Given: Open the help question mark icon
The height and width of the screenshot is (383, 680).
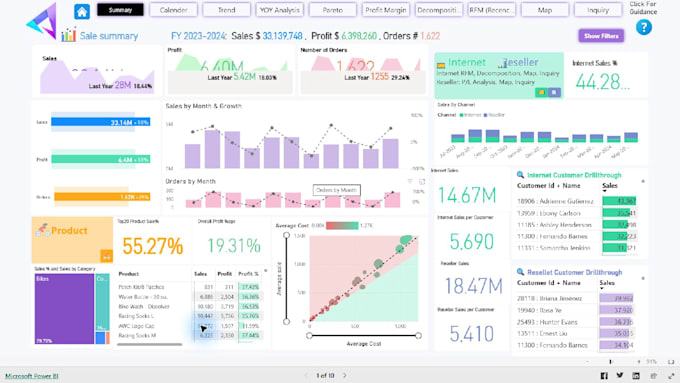Looking at the screenshot, I should 644,28.
